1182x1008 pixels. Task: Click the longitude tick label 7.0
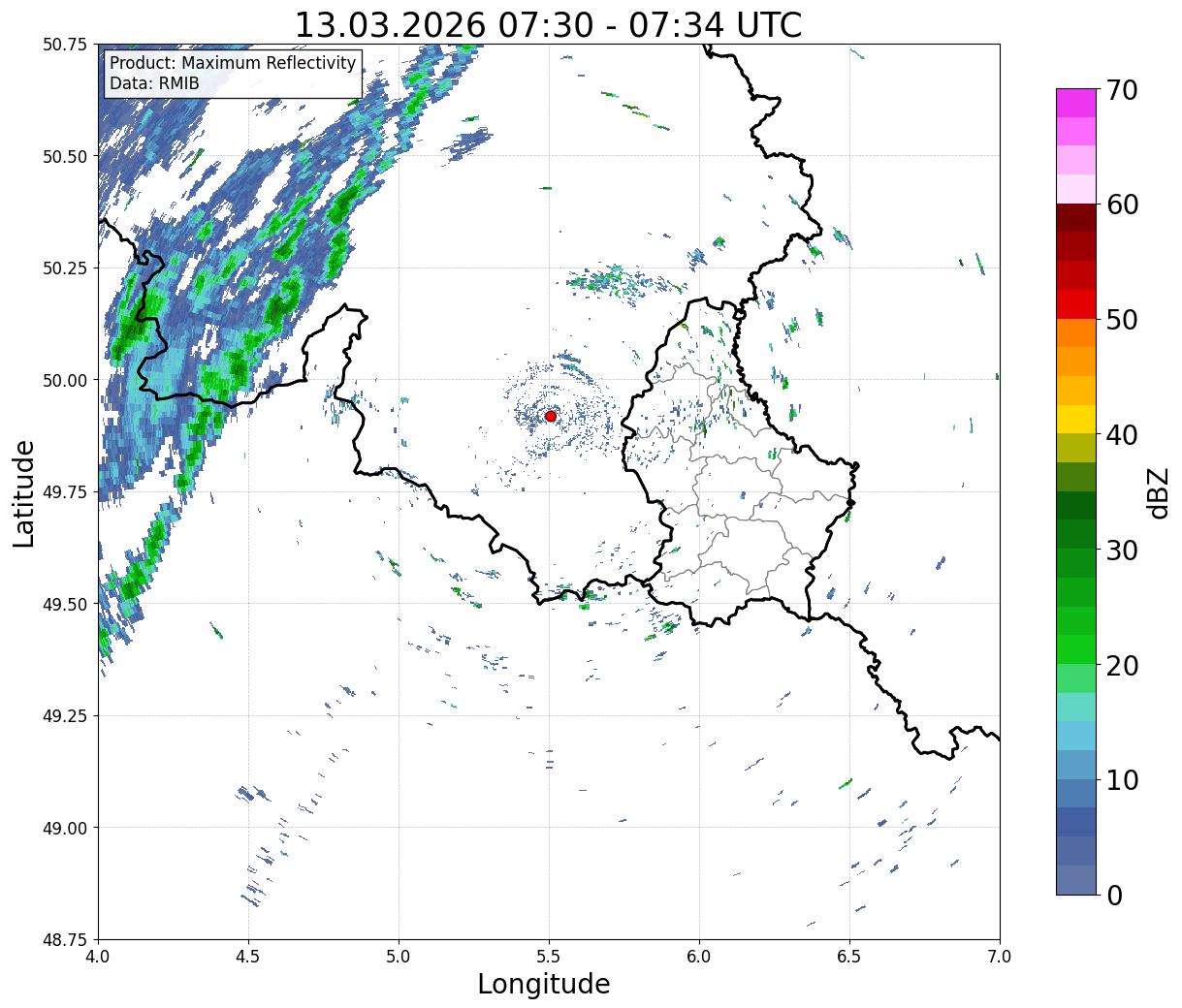tap(1000, 956)
